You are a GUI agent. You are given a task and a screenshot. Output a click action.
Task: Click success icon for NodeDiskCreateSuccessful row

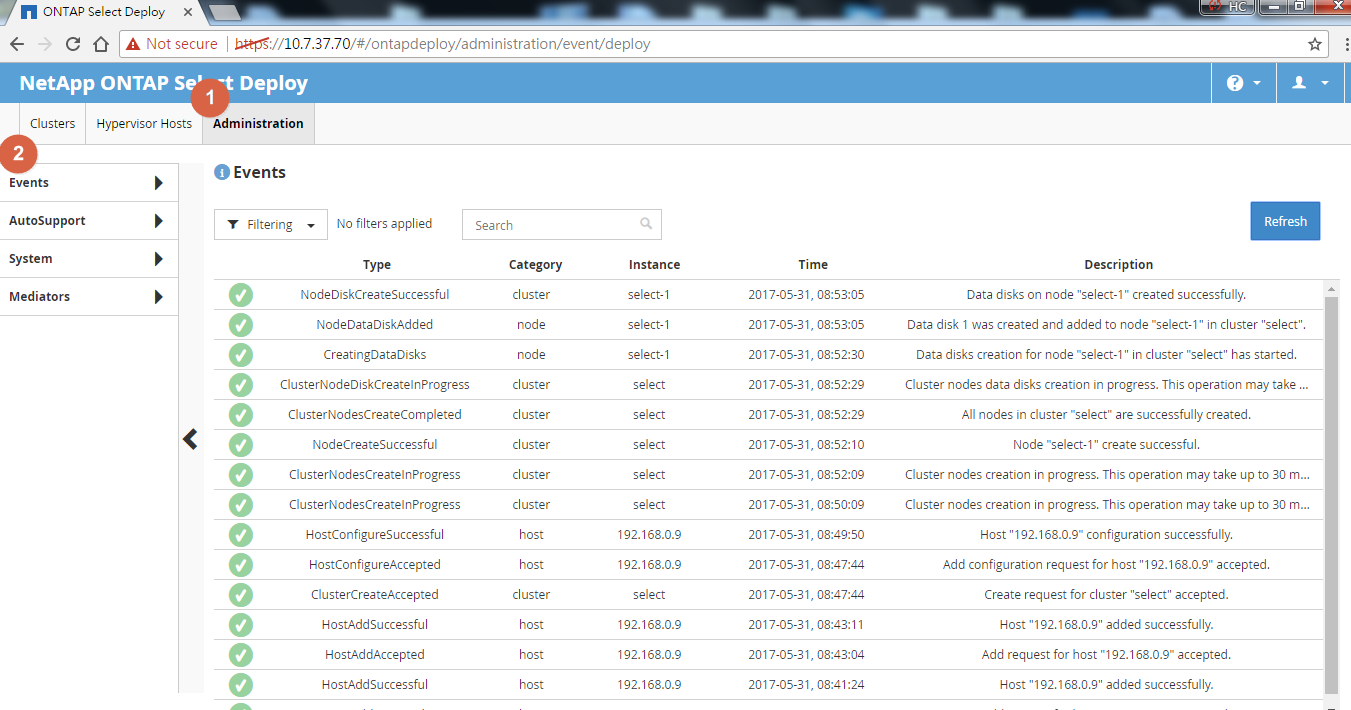coord(241,295)
